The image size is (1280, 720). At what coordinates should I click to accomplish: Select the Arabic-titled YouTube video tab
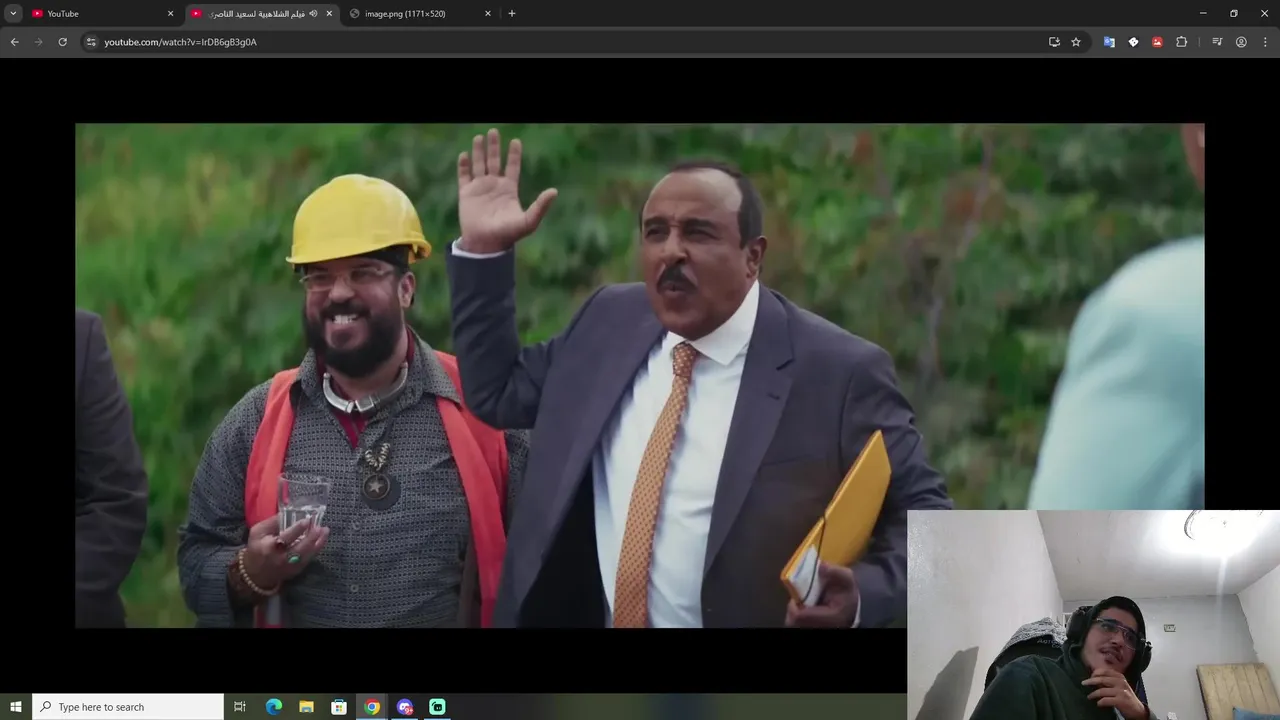coord(262,13)
